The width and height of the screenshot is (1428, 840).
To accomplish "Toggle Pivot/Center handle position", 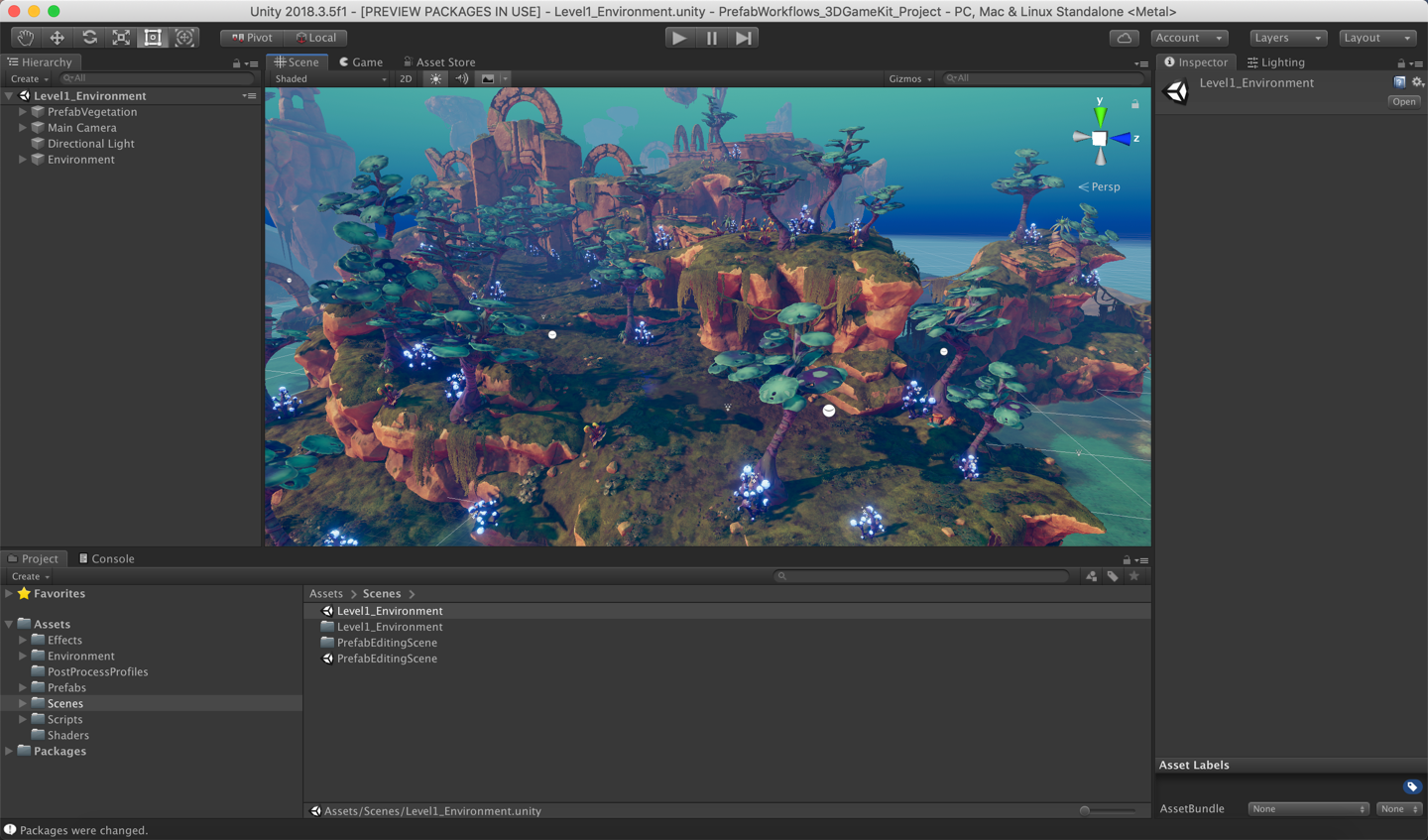I will tap(252, 38).
